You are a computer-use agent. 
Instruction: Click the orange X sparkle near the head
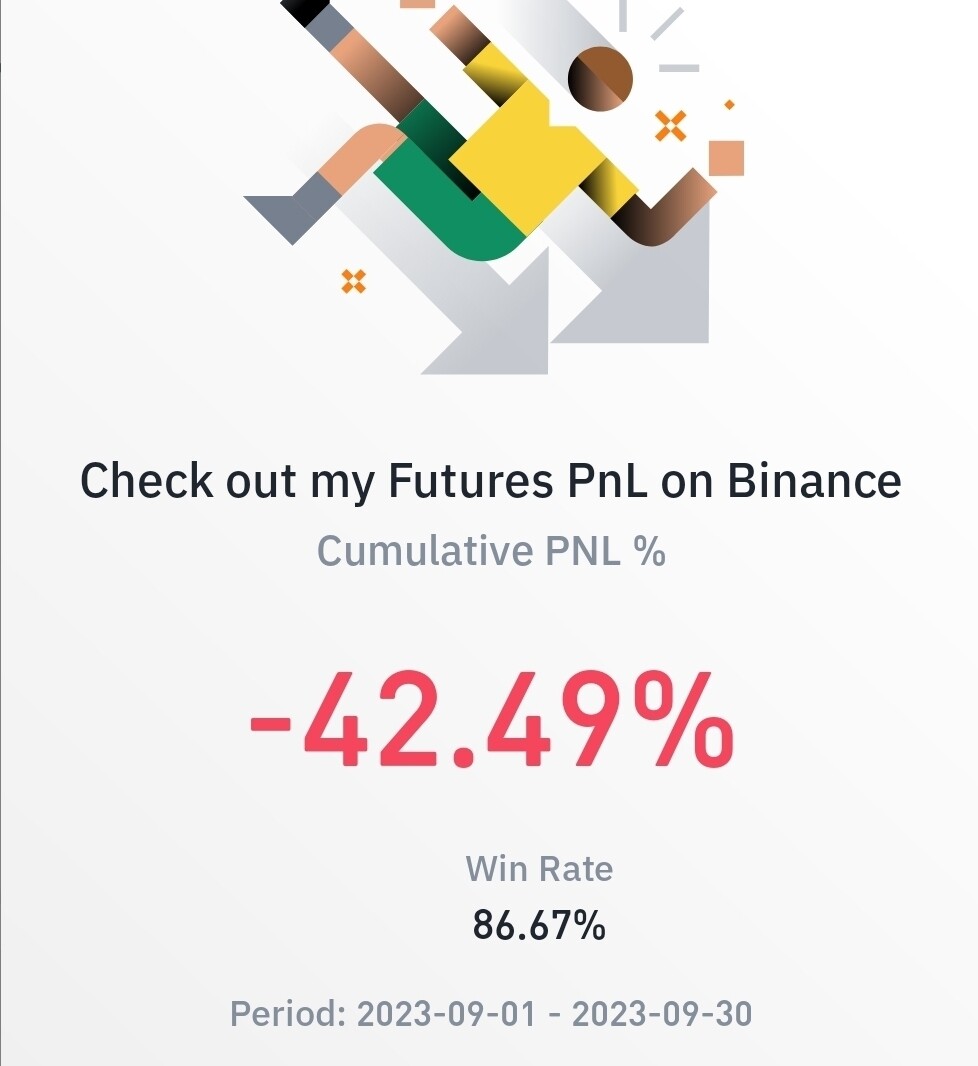[x=671, y=126]
